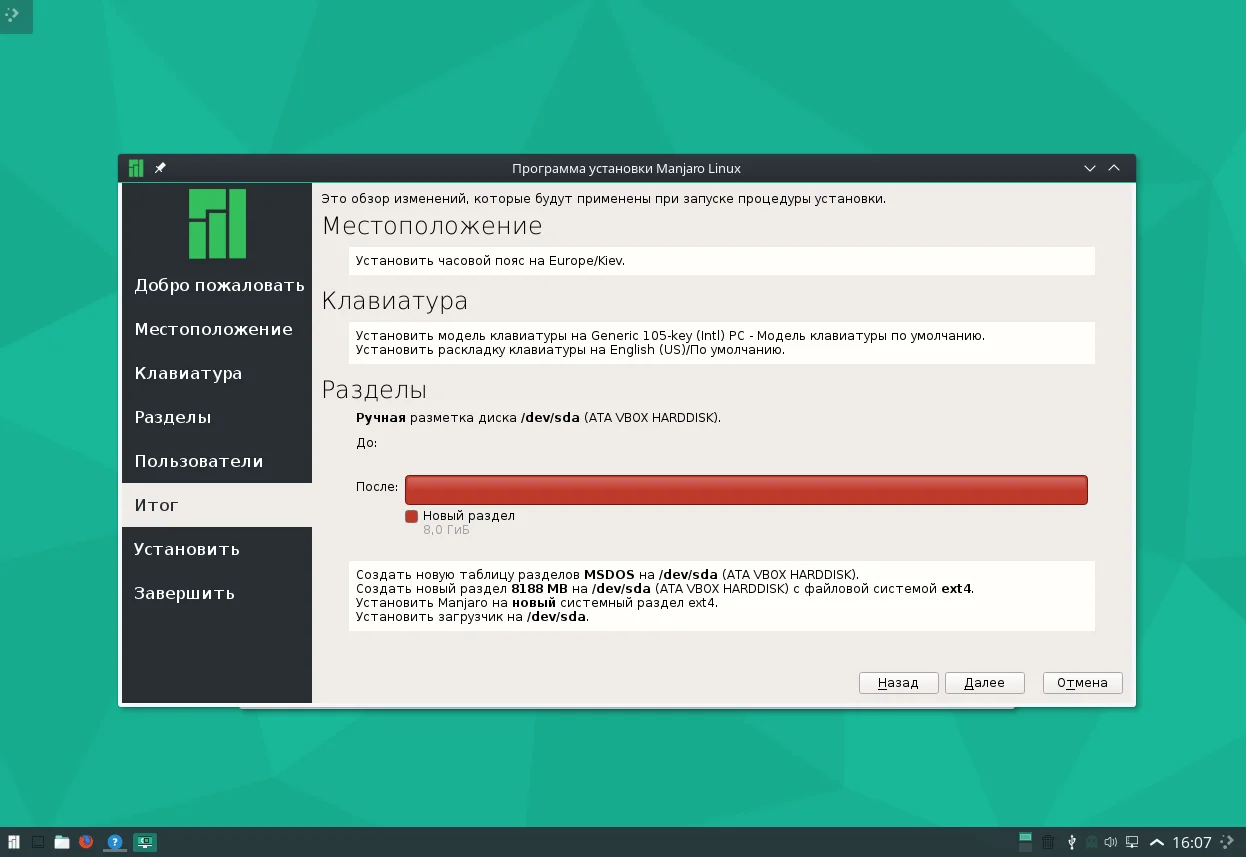Click the ghost-shaped tray icon
The width and height of the screenshot is (1246, 857).
[1092, 842]
